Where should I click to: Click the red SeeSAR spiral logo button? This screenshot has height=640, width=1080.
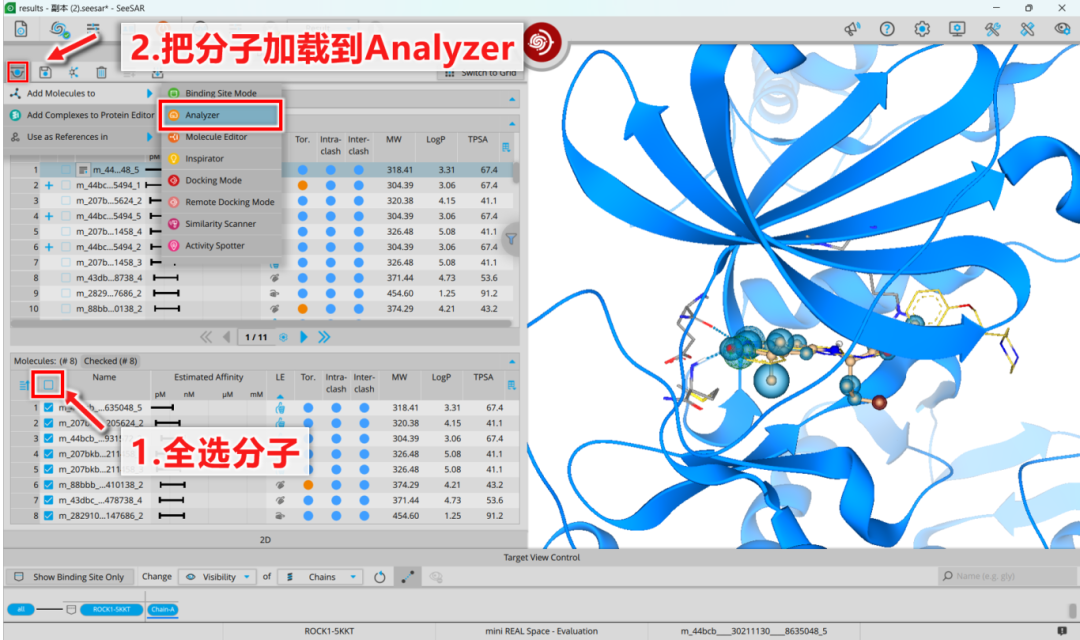tap(541, 43)
